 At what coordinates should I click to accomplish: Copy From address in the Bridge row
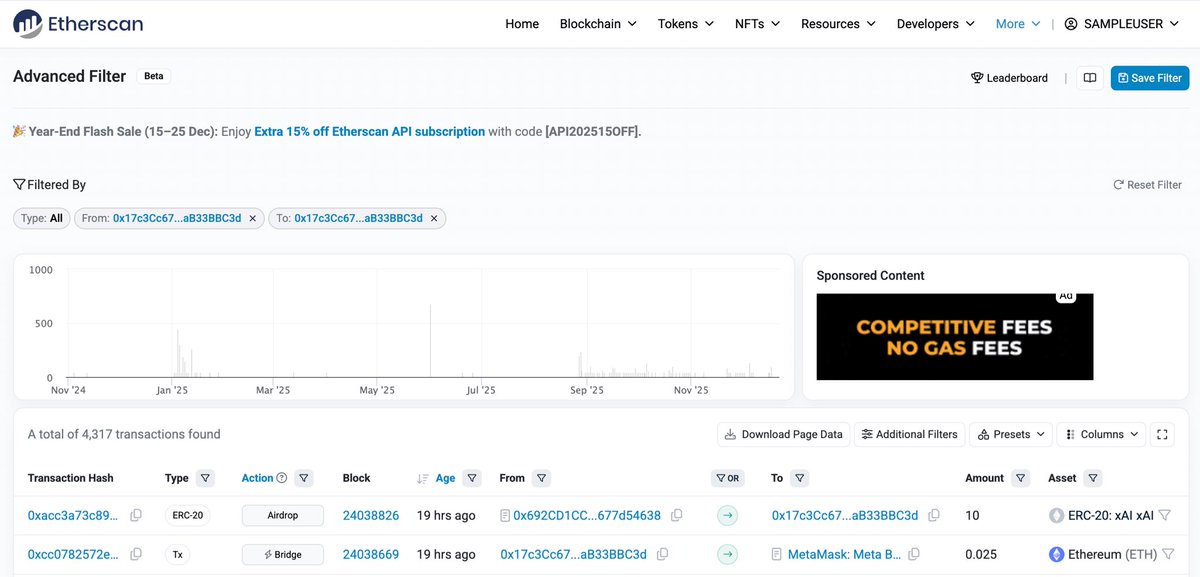point(663,554)
